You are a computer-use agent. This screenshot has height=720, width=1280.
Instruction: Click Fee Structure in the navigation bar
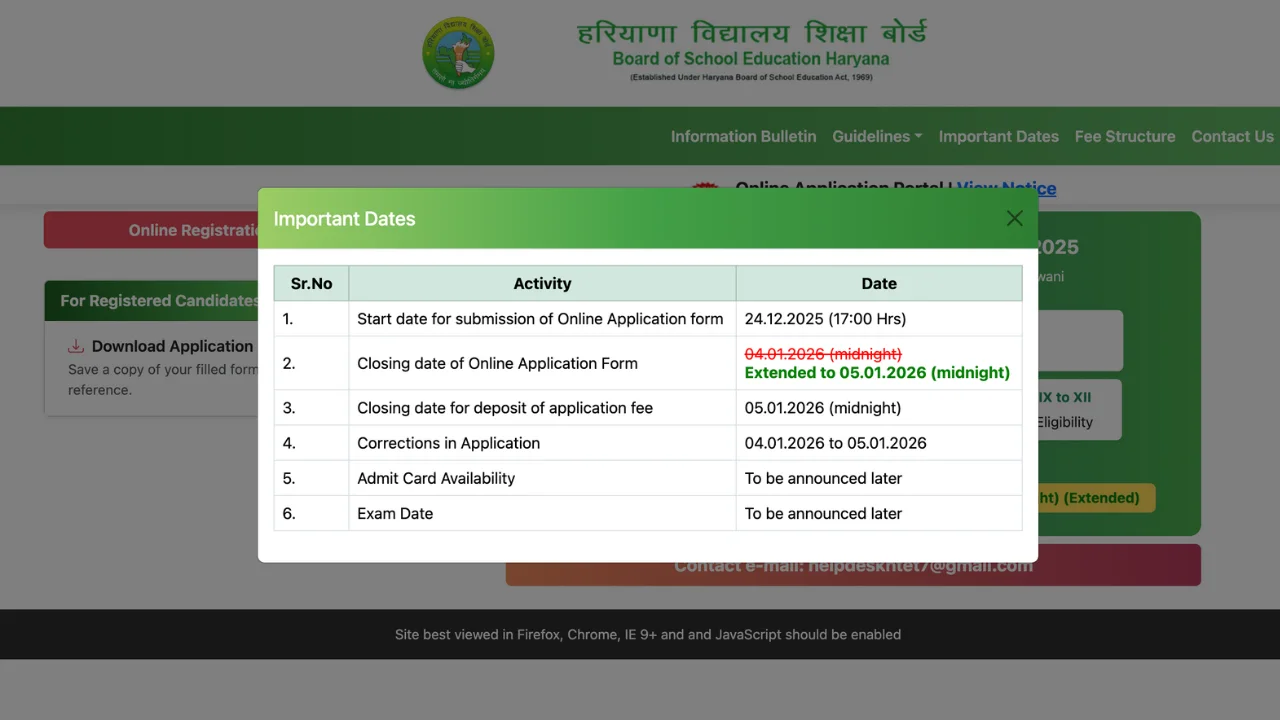pyautogui.click(x=1125, y=136)
